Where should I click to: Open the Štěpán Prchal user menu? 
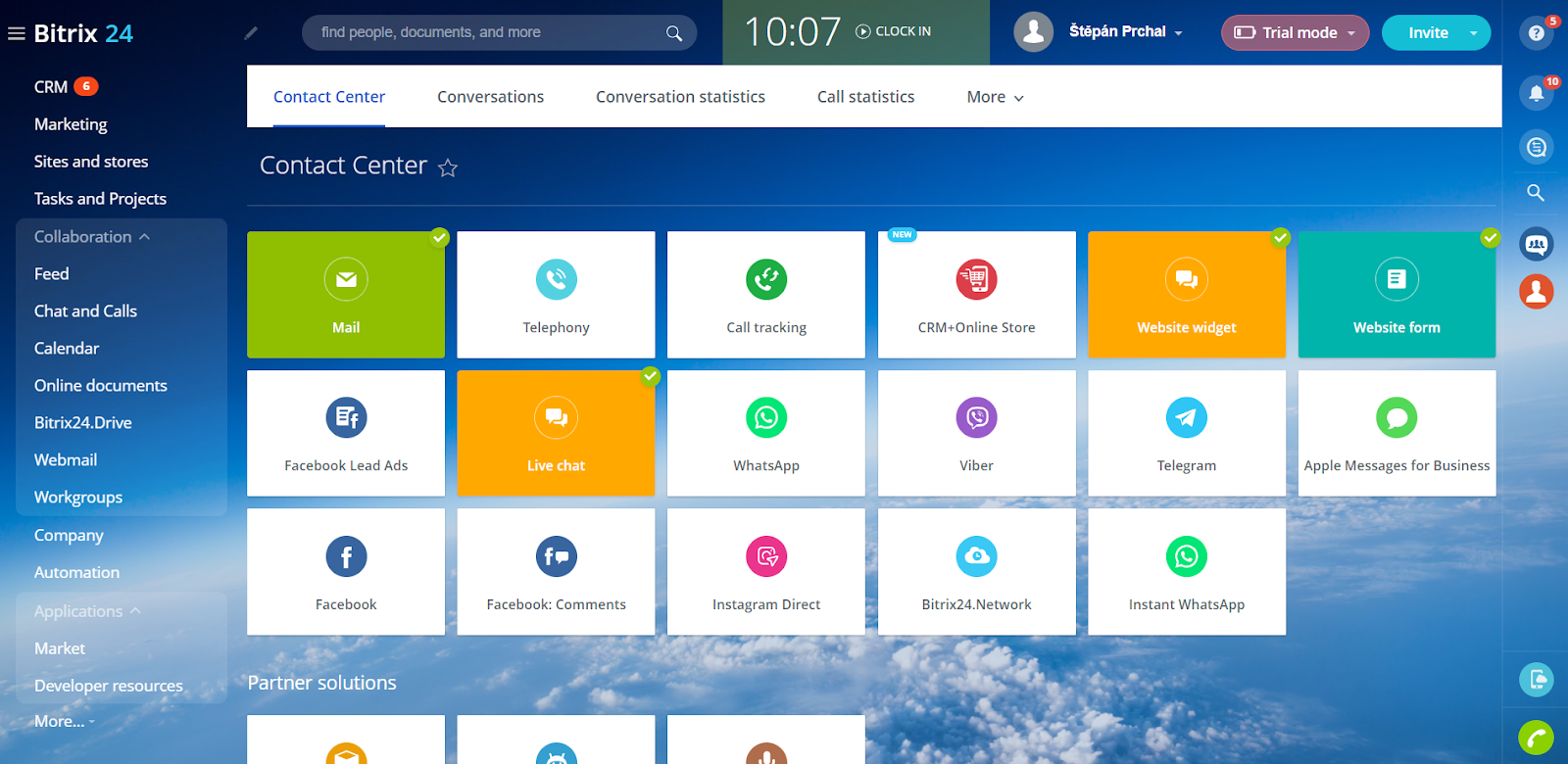click(1125, 32)
